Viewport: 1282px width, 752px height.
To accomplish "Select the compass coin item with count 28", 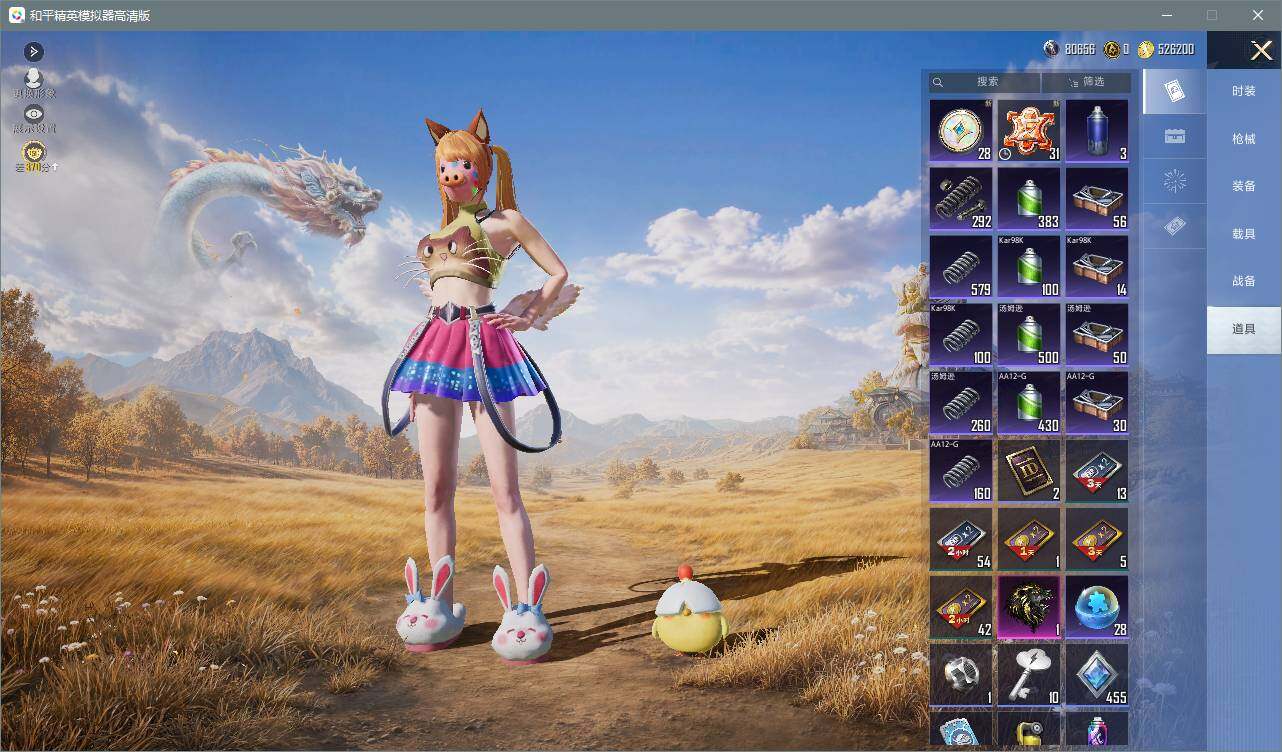I will coord(961,130).
